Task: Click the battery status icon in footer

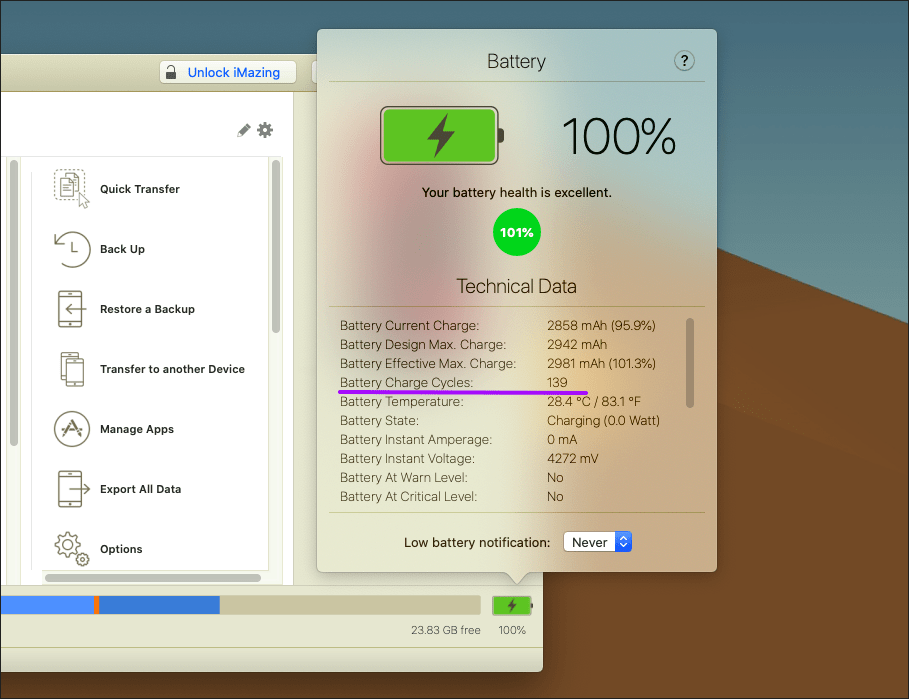Action: (x=512, y=605)
